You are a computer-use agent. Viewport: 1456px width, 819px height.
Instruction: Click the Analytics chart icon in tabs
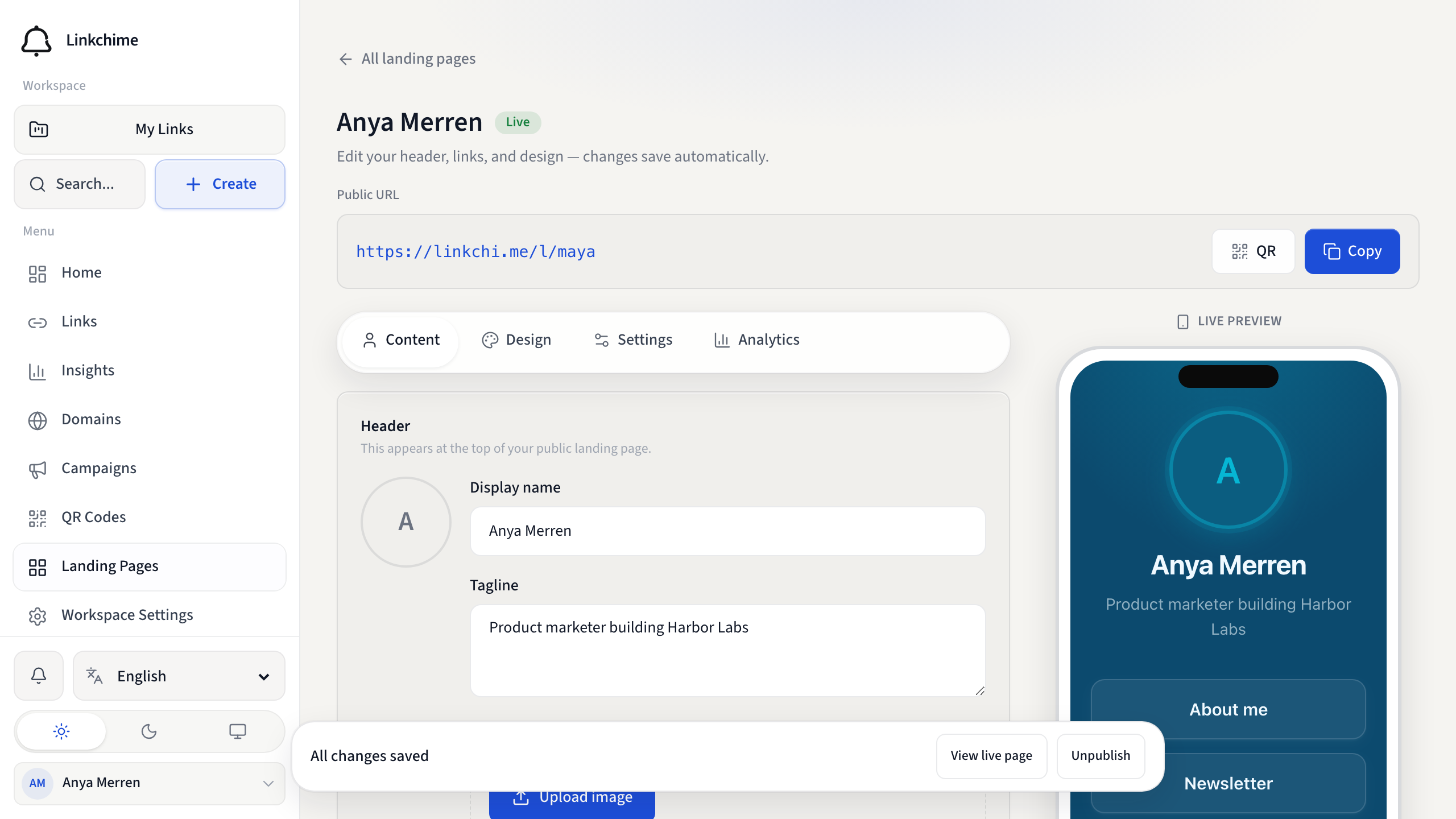coord(722,340)
